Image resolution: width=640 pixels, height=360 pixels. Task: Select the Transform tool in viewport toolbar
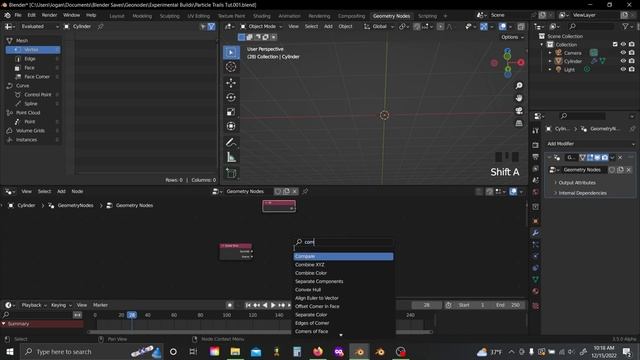[x=231, y=126]
